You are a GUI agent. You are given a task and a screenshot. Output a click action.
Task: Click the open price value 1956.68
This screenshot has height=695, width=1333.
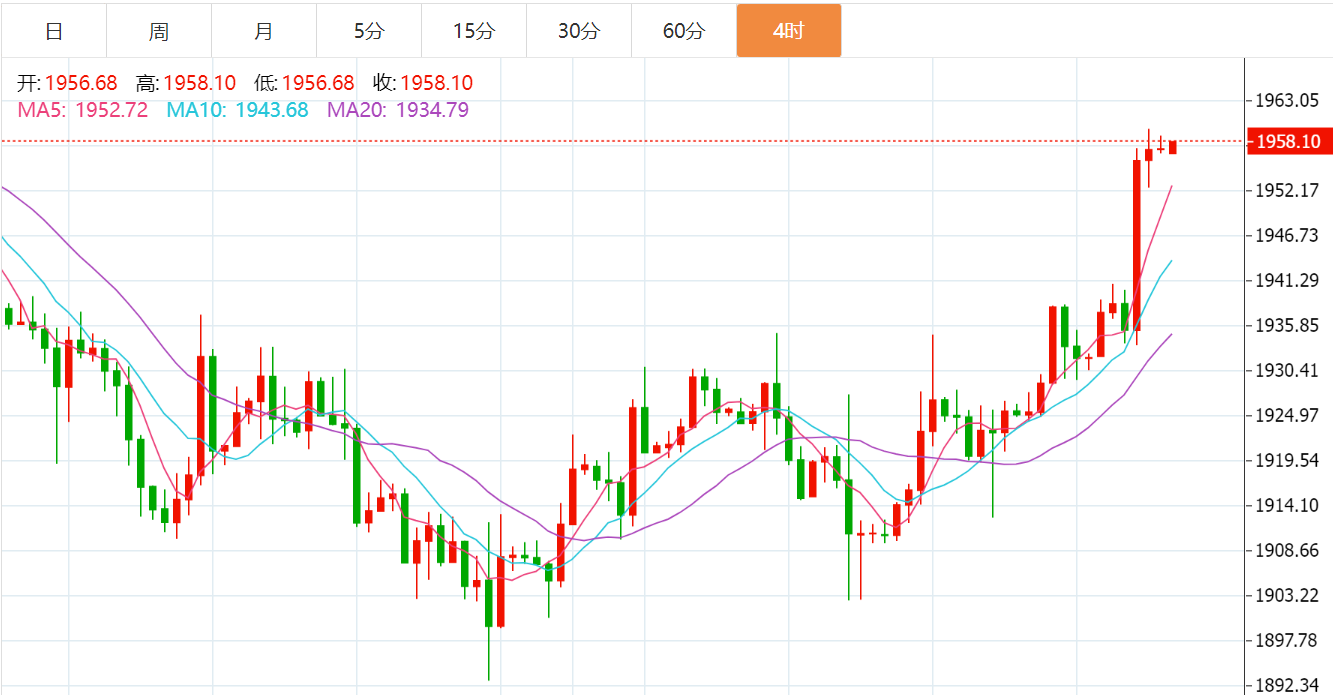pyautogui.click(x=81, y=83)
